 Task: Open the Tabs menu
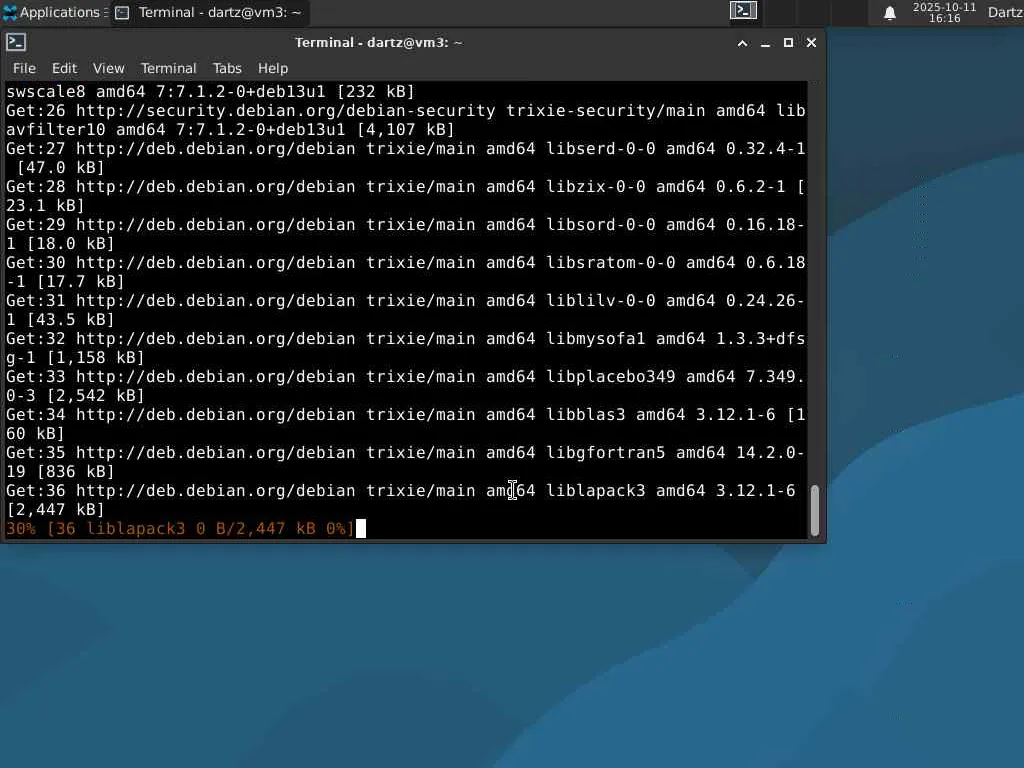tap(227, 68)
